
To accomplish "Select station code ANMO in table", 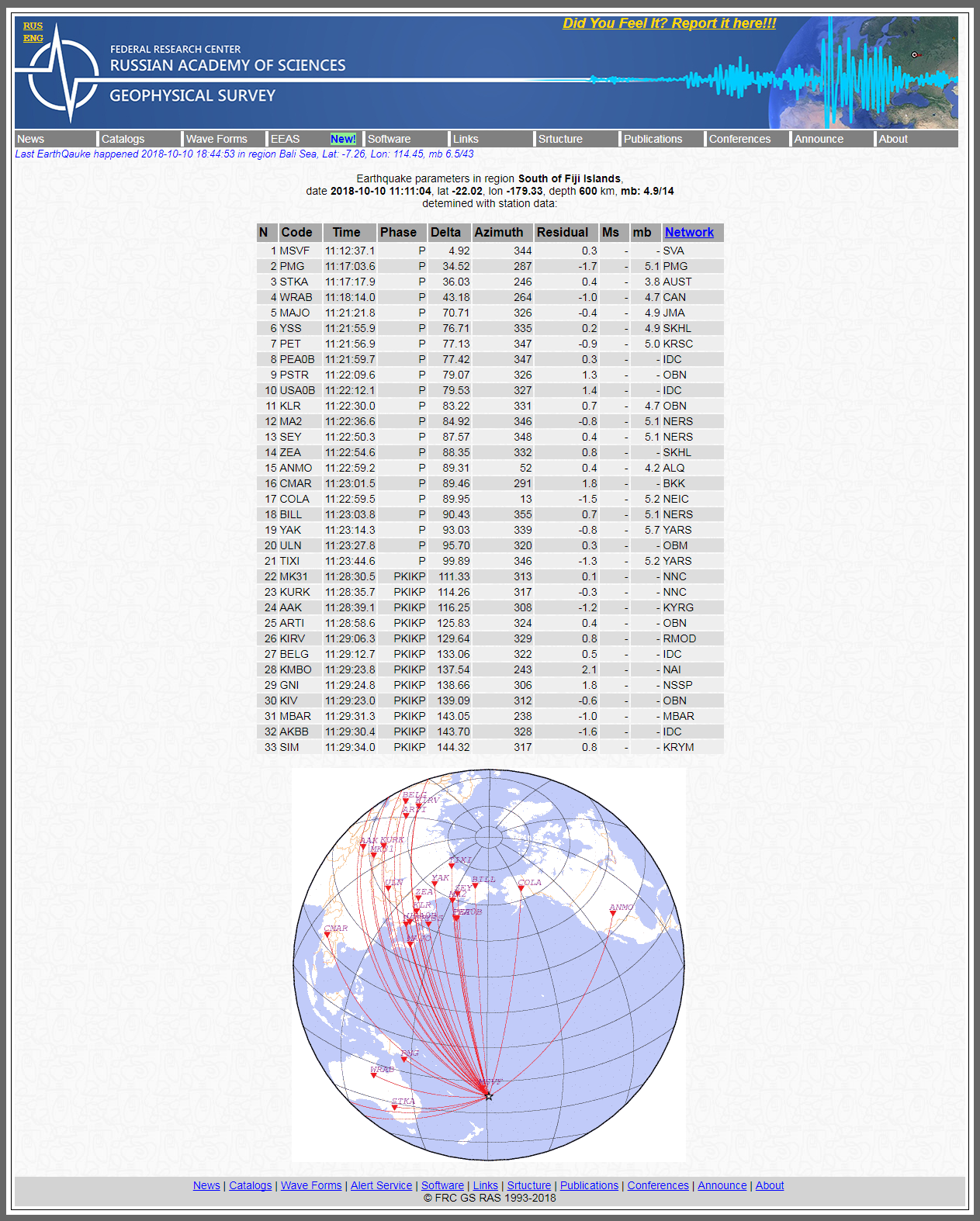I will coord(296,468).
